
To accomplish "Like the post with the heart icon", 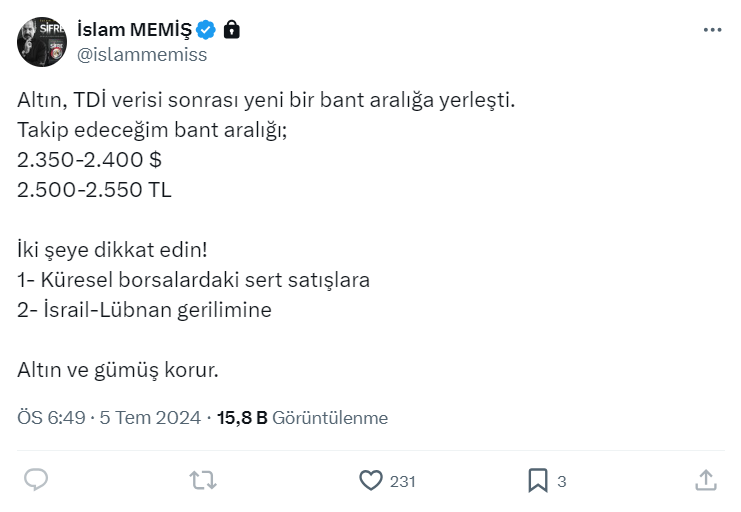I will point(371,480).
